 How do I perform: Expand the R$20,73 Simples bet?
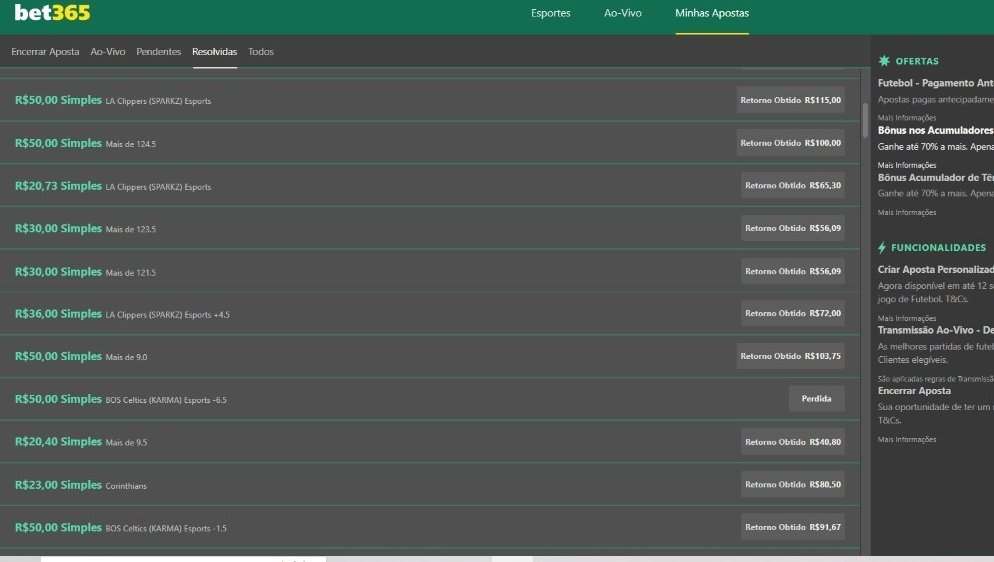pos(430,186)
